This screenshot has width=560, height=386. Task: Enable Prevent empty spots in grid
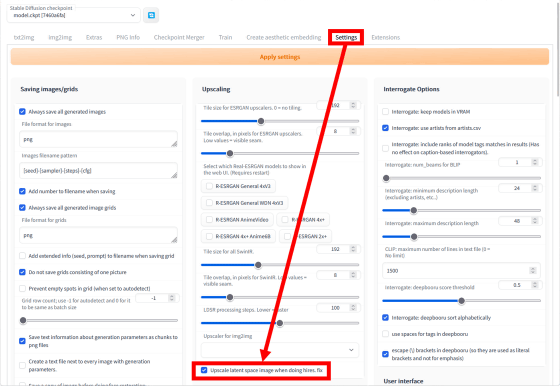click(x=22, y=289)
